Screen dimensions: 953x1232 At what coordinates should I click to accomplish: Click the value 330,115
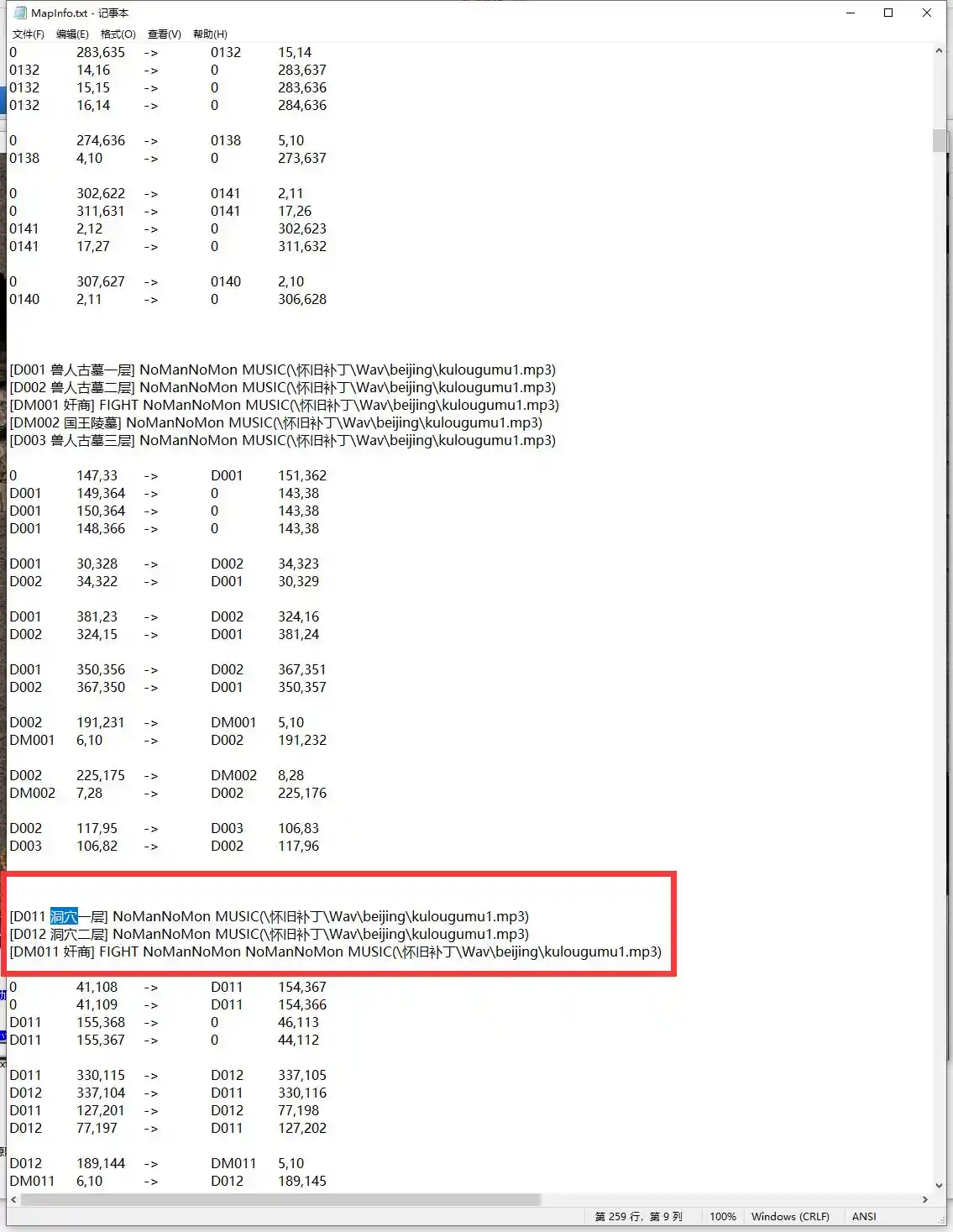101,1075
